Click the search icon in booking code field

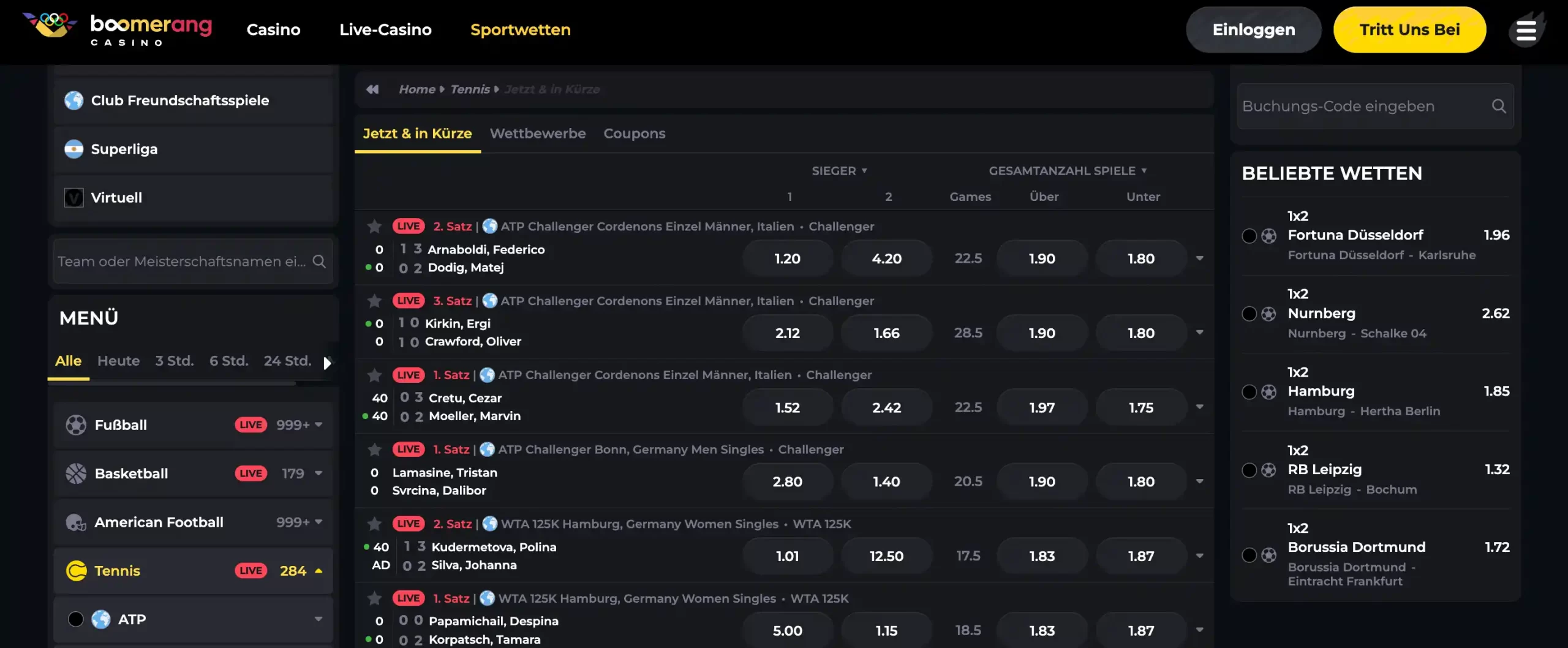click(1499, 106)
